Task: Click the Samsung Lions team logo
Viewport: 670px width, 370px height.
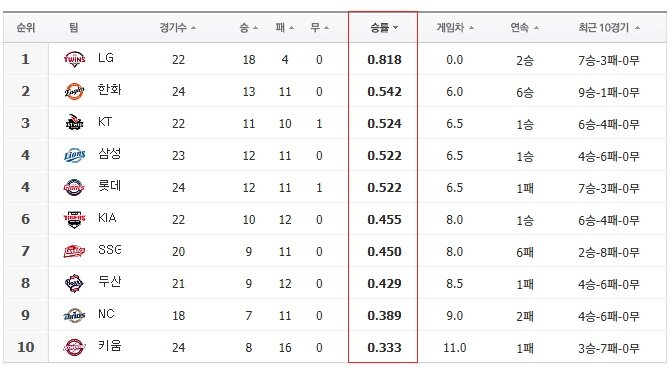Action: pyautogui.click(x=74, y=155)
